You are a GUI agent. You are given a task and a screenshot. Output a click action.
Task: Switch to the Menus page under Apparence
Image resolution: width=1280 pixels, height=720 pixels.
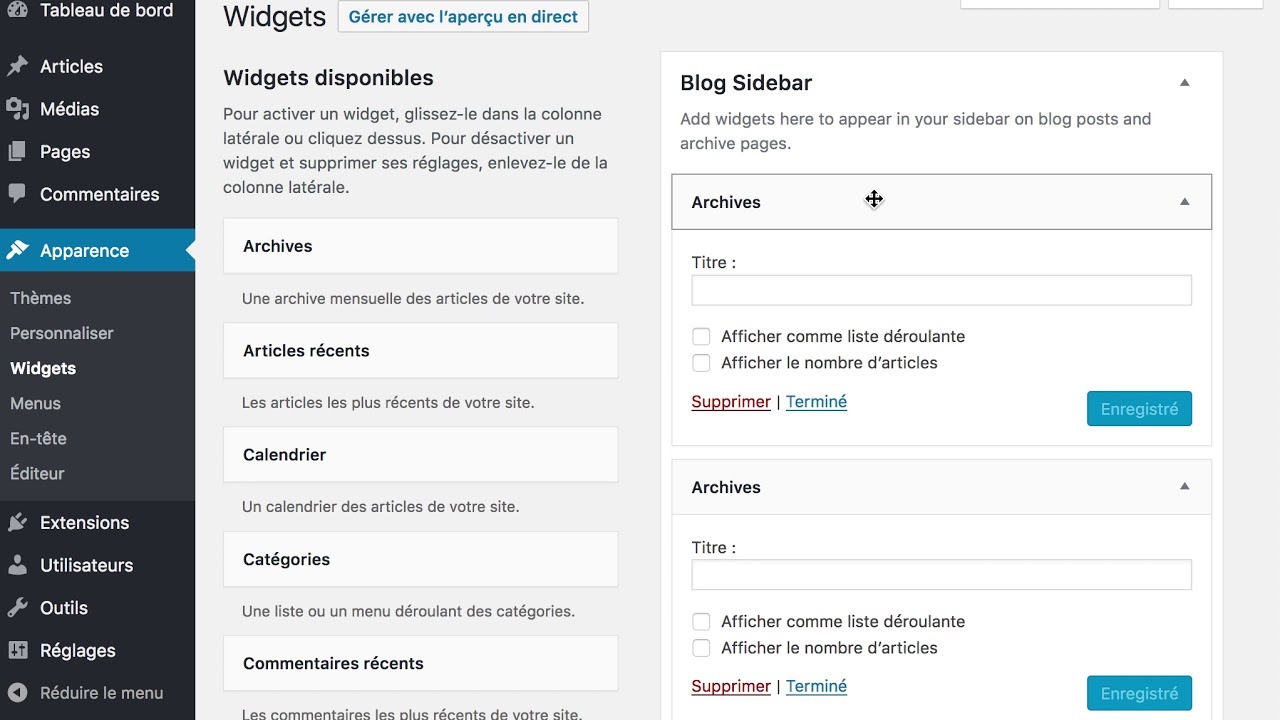point(35,403)
